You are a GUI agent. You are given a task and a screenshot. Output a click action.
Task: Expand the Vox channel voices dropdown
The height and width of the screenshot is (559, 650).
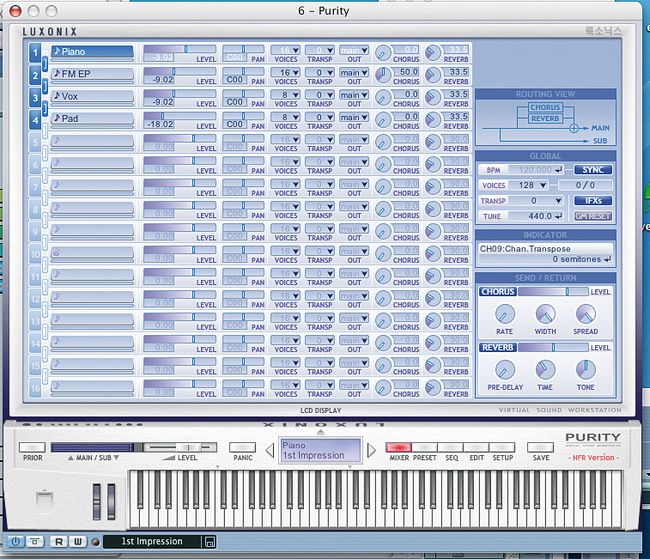pyautogui.click(x=287, y=96)
